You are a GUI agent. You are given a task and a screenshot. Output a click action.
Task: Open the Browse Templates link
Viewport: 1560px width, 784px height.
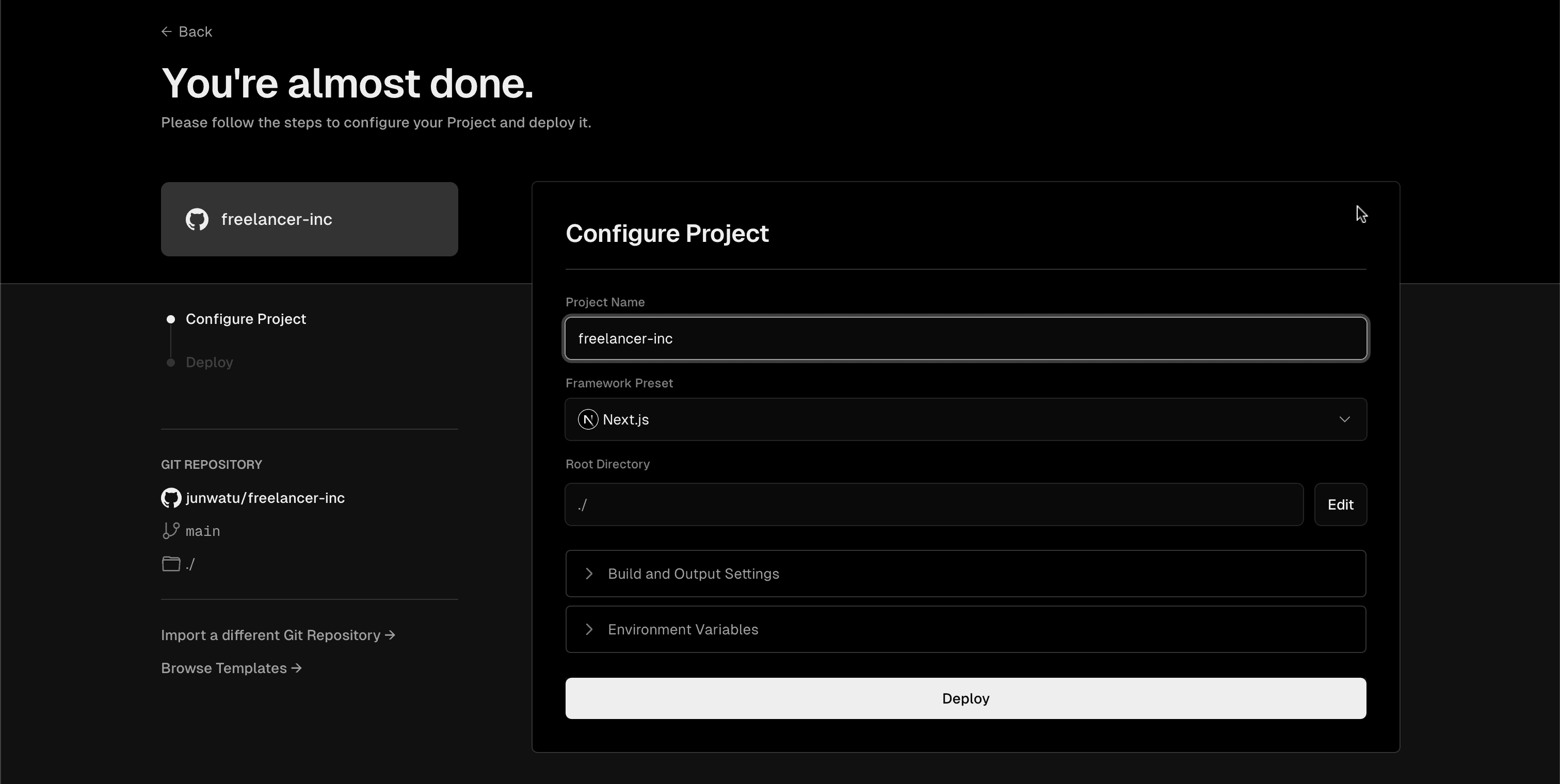[231, 668]
